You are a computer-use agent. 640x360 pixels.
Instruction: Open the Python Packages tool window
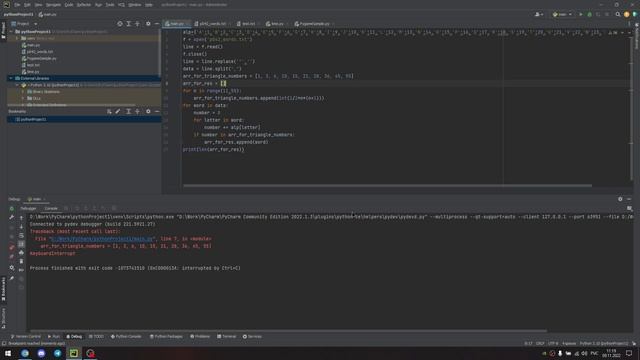click(166, 337)
